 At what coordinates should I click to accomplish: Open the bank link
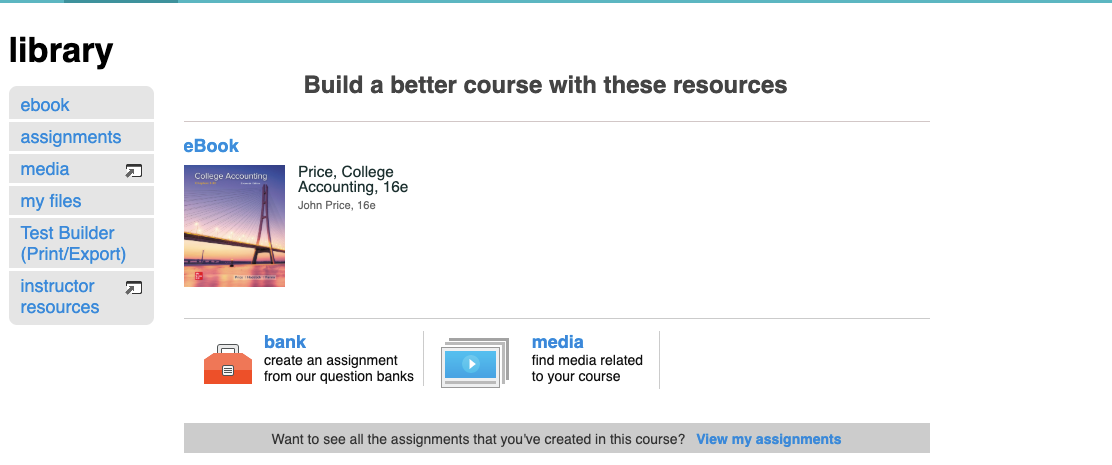click(x=285, y=342)
